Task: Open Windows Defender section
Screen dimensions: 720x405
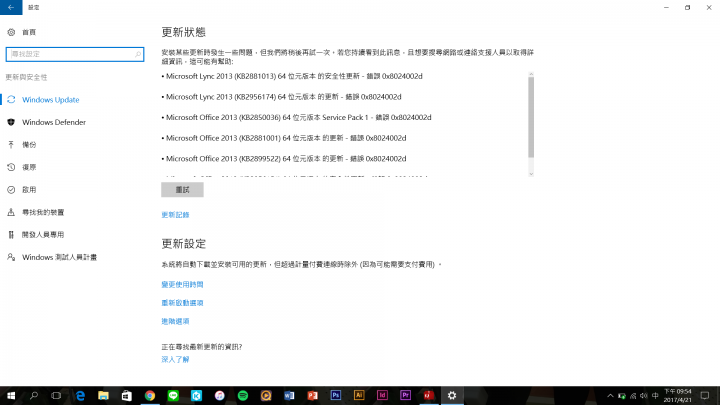Action: click(54, 122)
